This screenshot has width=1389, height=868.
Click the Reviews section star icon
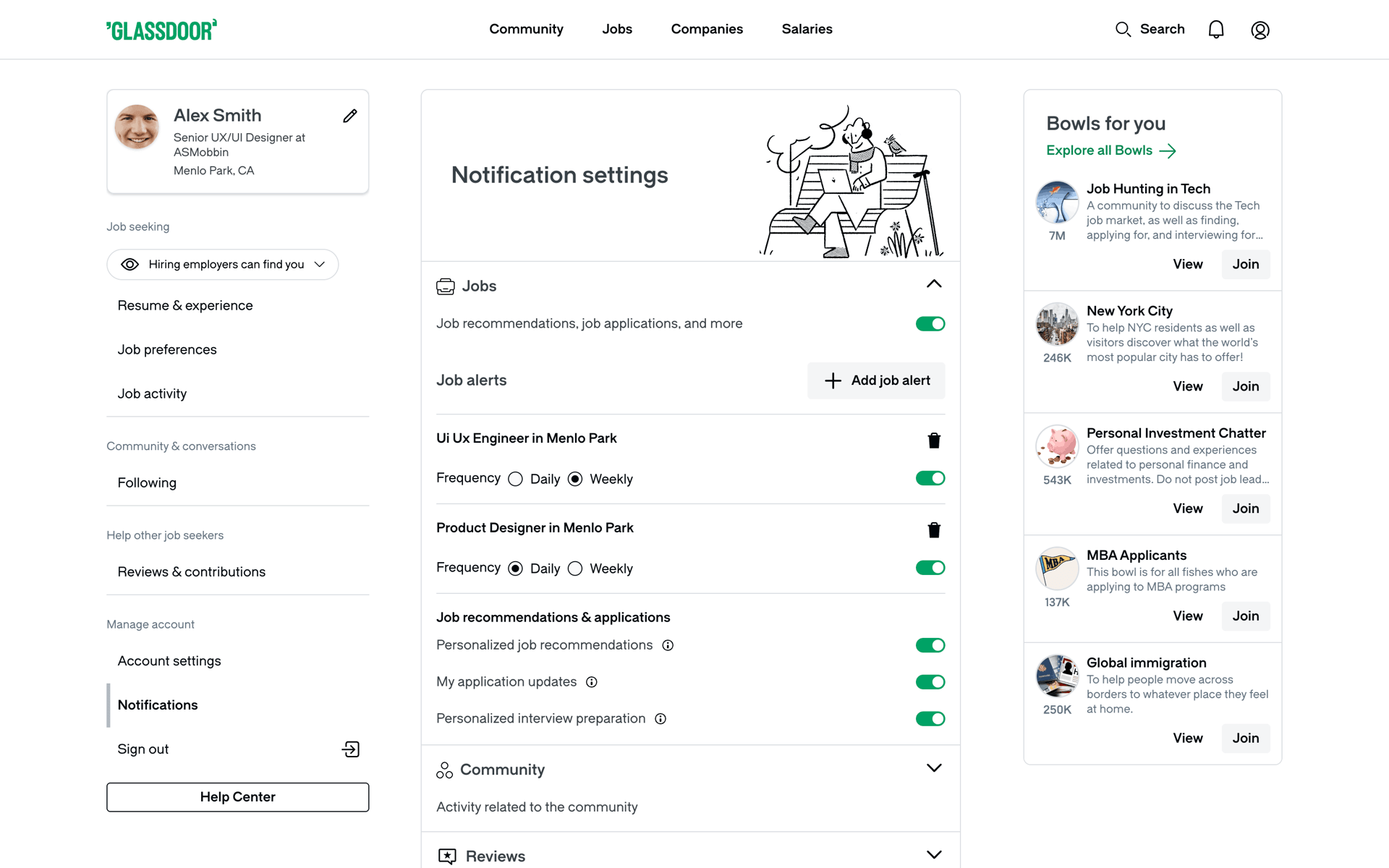point(447,856)
